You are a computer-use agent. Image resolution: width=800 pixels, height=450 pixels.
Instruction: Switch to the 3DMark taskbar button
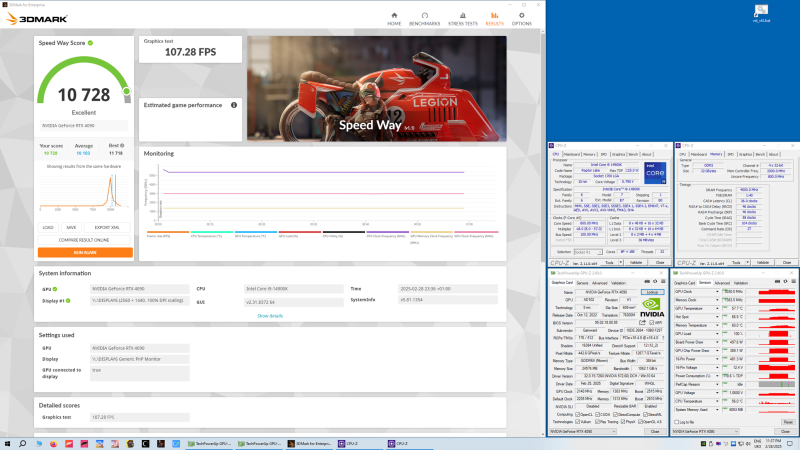point(309,444)
